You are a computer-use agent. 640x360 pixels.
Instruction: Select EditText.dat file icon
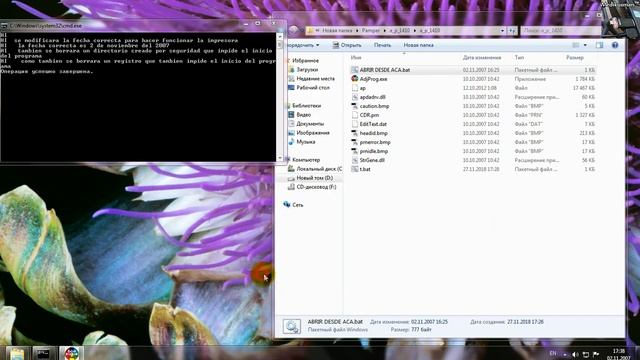(355, 124)
